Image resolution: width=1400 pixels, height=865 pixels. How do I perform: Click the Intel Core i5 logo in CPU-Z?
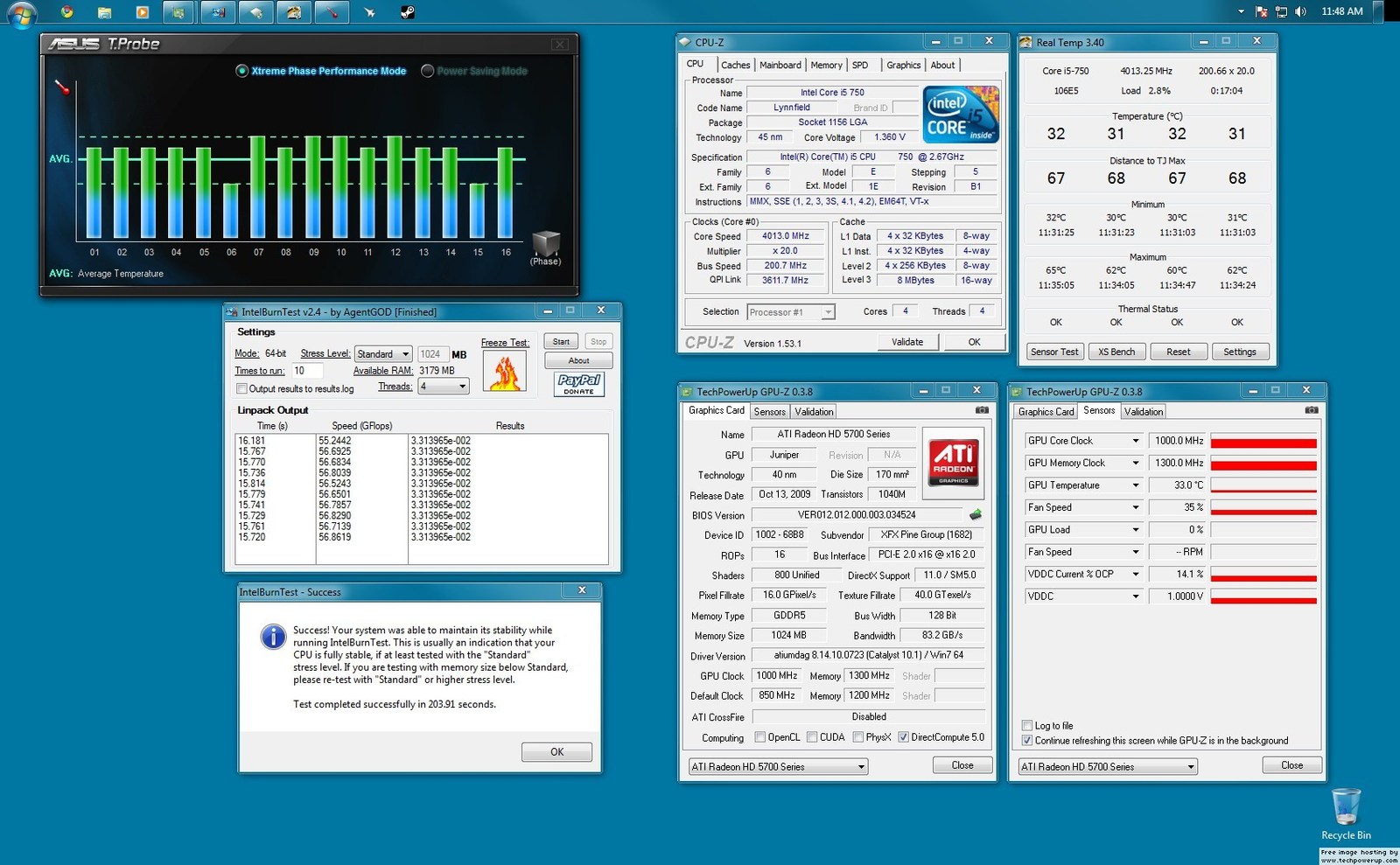(961, 115)
